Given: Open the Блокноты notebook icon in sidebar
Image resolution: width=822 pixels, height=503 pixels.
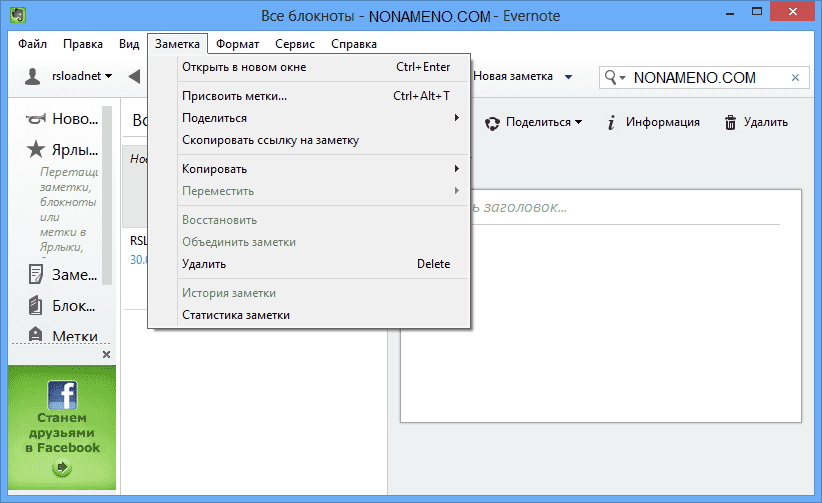Looking at the screenshot, I should tap(36, 305).
